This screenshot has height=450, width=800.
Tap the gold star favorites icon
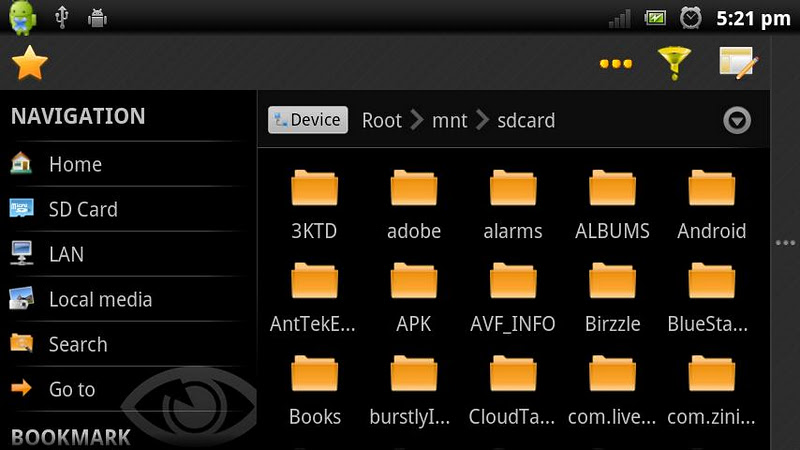click(30, 63)
